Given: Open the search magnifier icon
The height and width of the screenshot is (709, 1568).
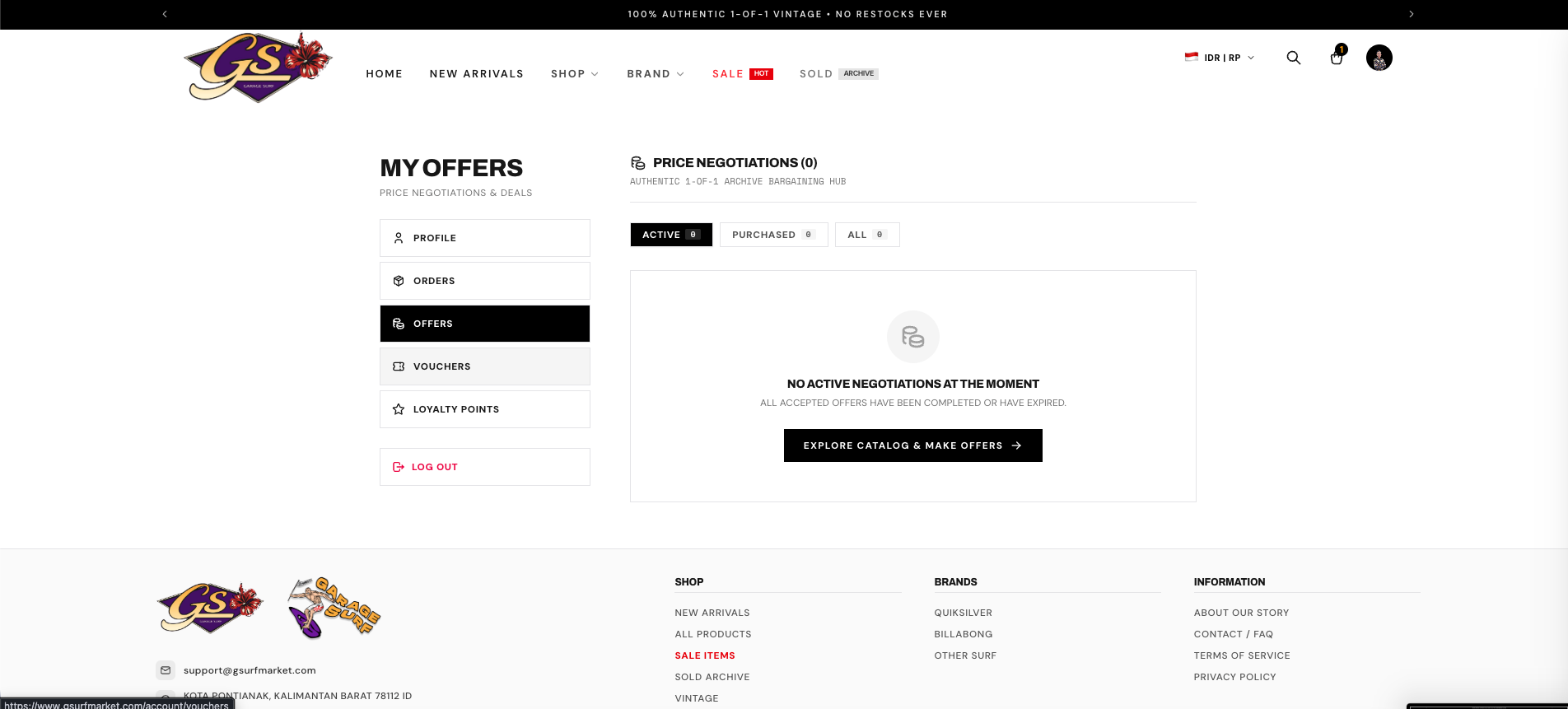Looking at the screenshot, I should coord(1294,58).
